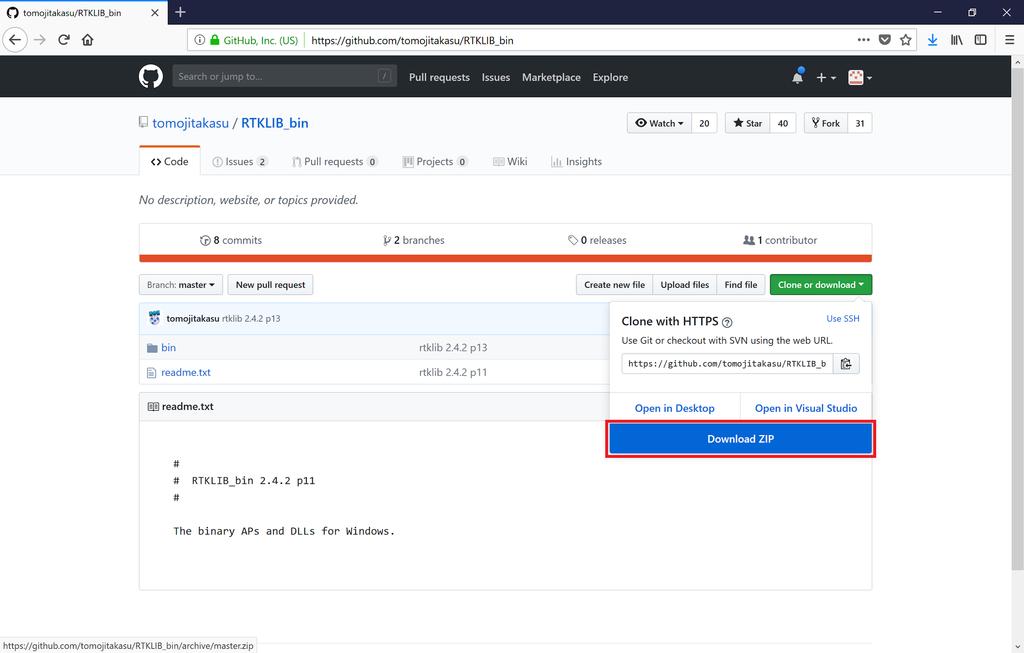The image size is (1024, 653).
Task: Click the Find file button
Action: 741,285
